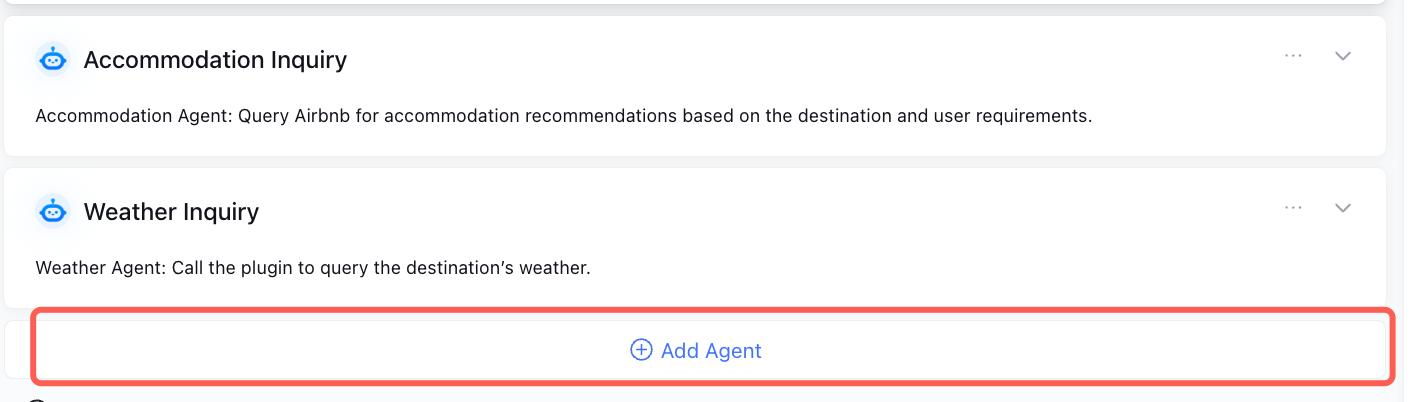Select the Accommodation Inquiry title
This screenshot has width=1416, height=402.
[x=215, y=60]
